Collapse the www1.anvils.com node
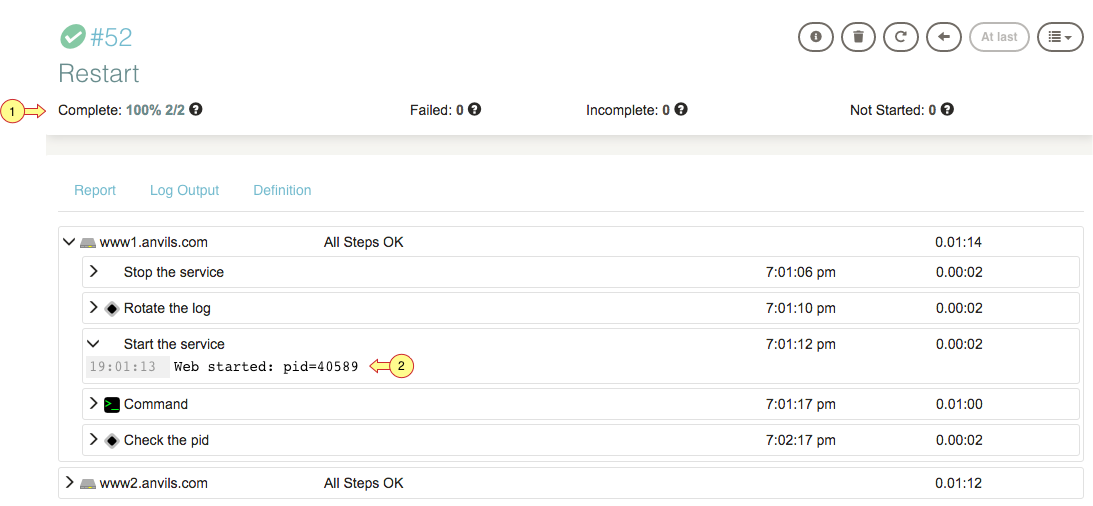 68,243
